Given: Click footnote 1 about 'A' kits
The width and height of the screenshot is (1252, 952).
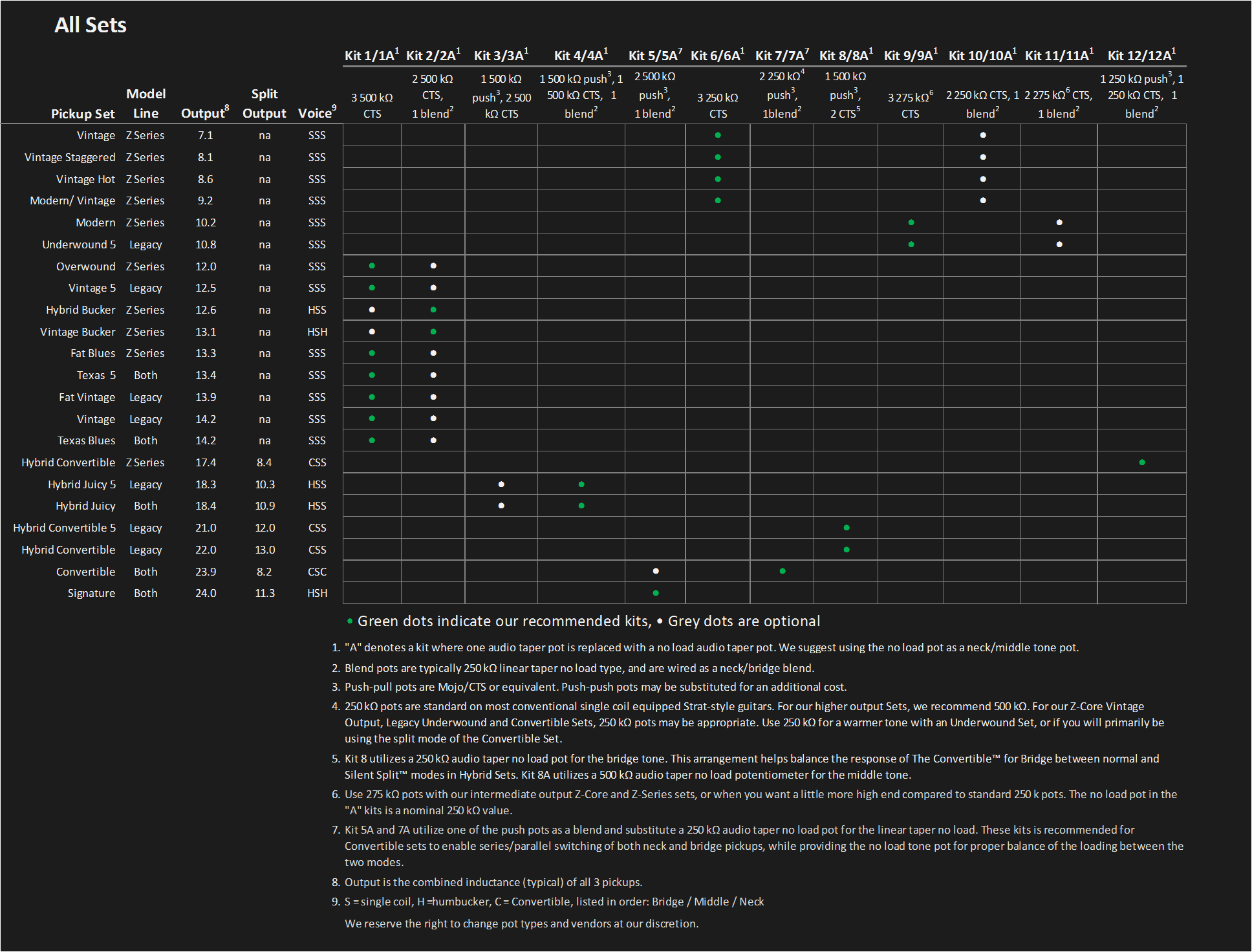Looking at the screenshot, I should coord(711,647).
